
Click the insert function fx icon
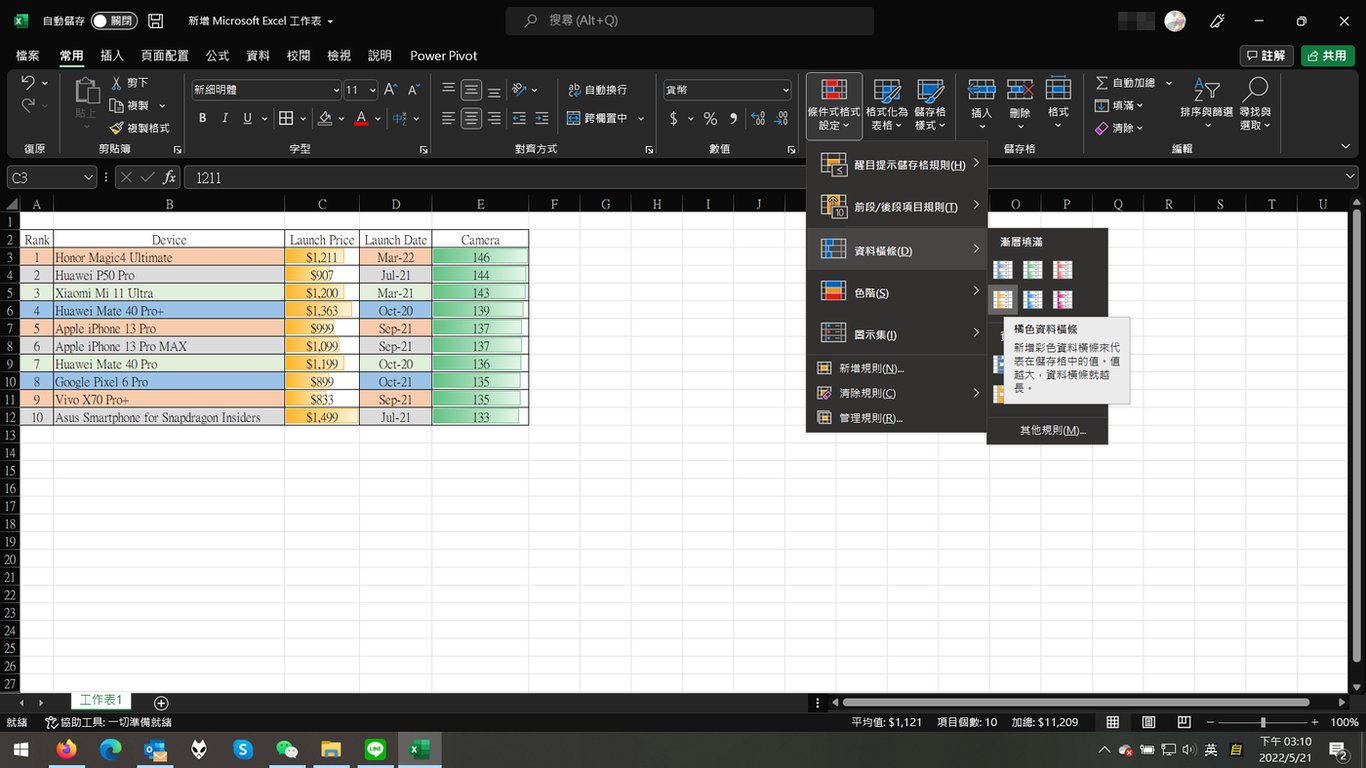tap(169, 177)
